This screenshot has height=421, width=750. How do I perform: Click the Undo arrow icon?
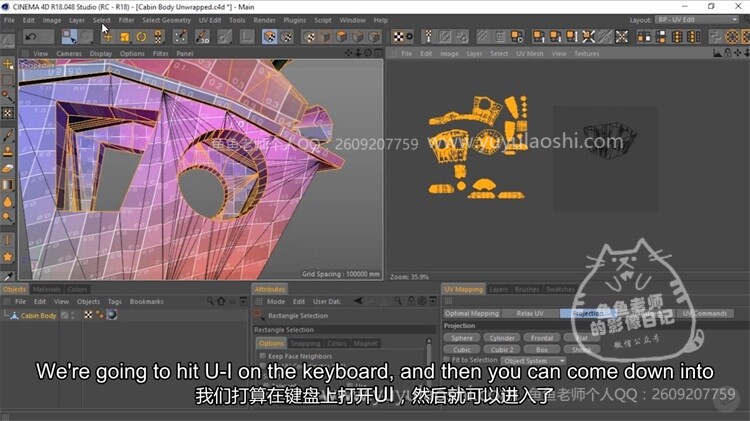pyautogui.click(x=31, y=37)
